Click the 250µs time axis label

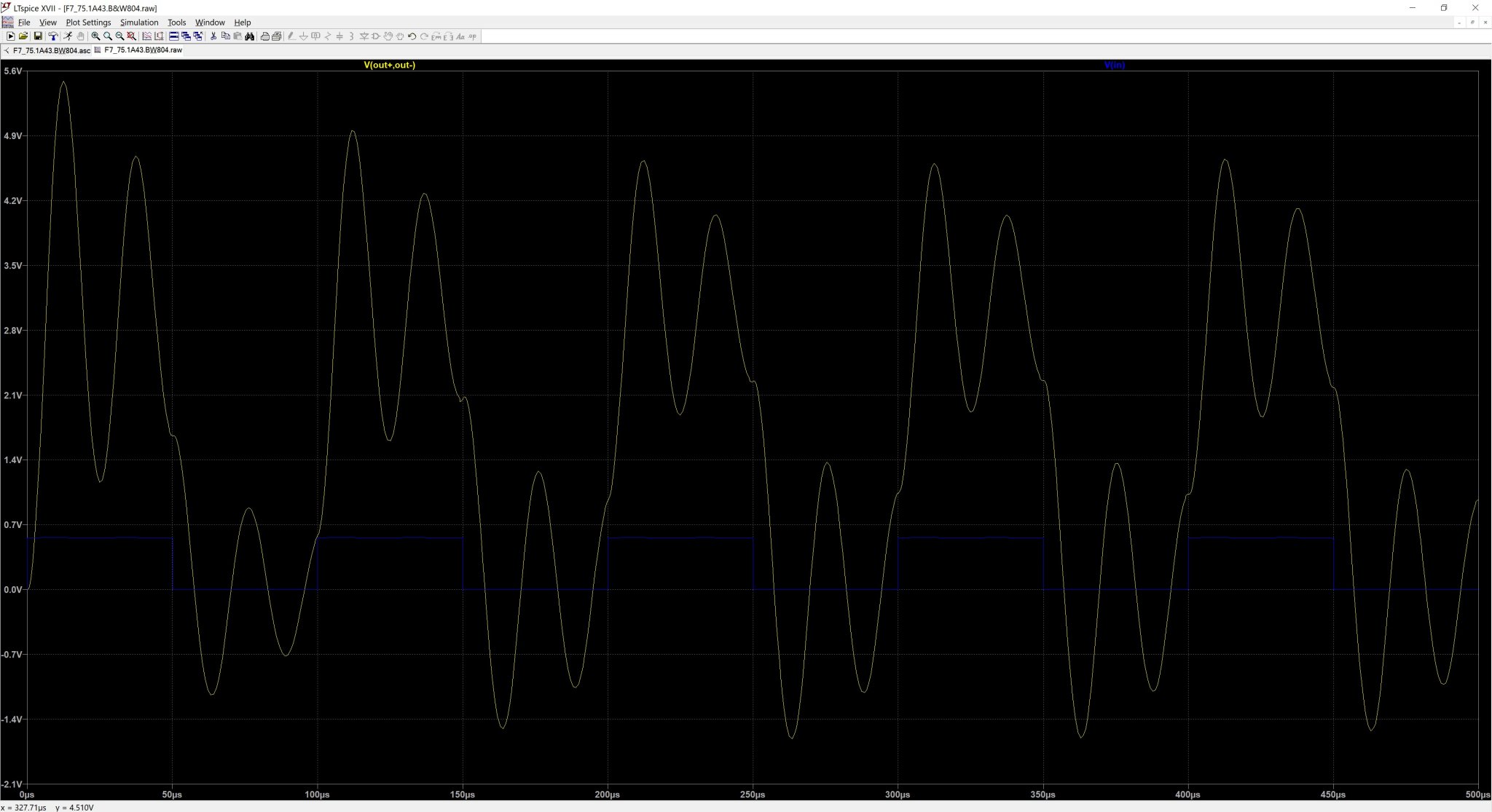tap(753, 795)
